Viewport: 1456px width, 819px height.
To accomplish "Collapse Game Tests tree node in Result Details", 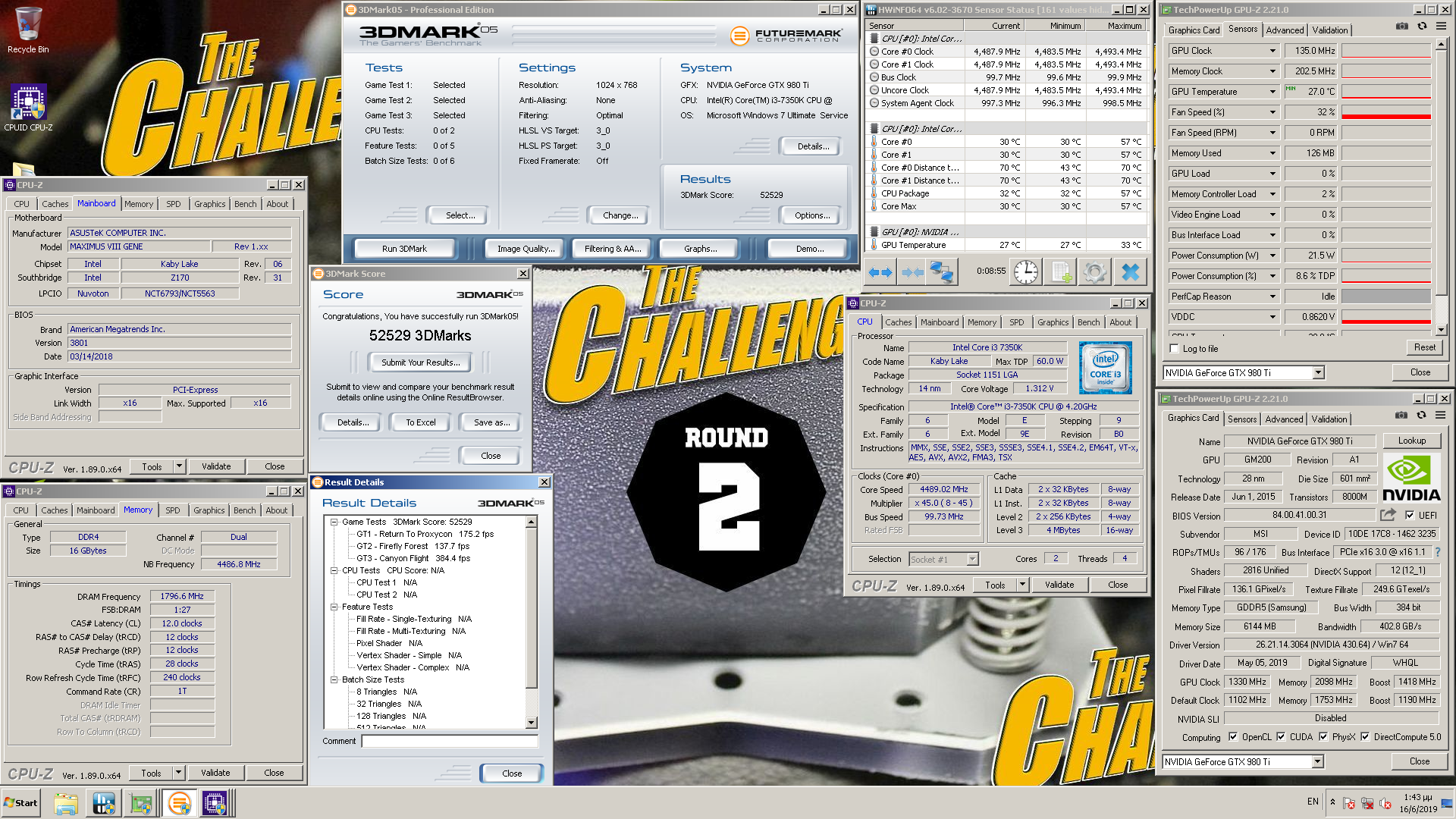I will point(334,522).
